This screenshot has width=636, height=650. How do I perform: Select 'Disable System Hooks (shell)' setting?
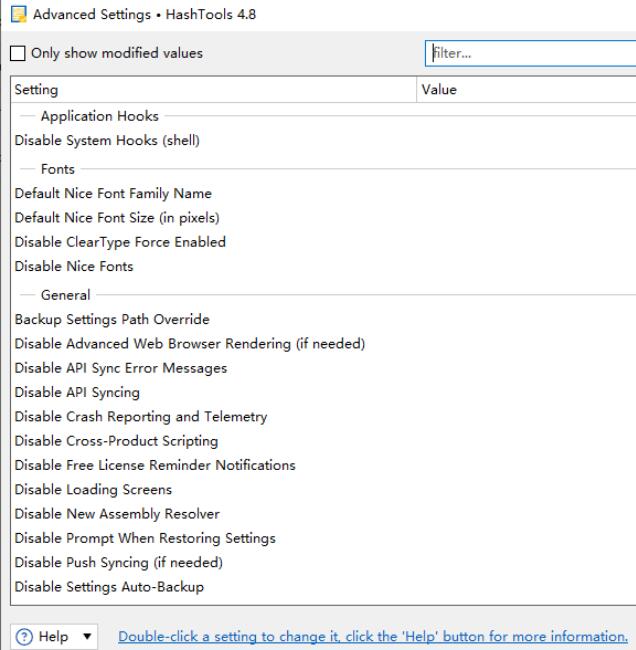107,141
